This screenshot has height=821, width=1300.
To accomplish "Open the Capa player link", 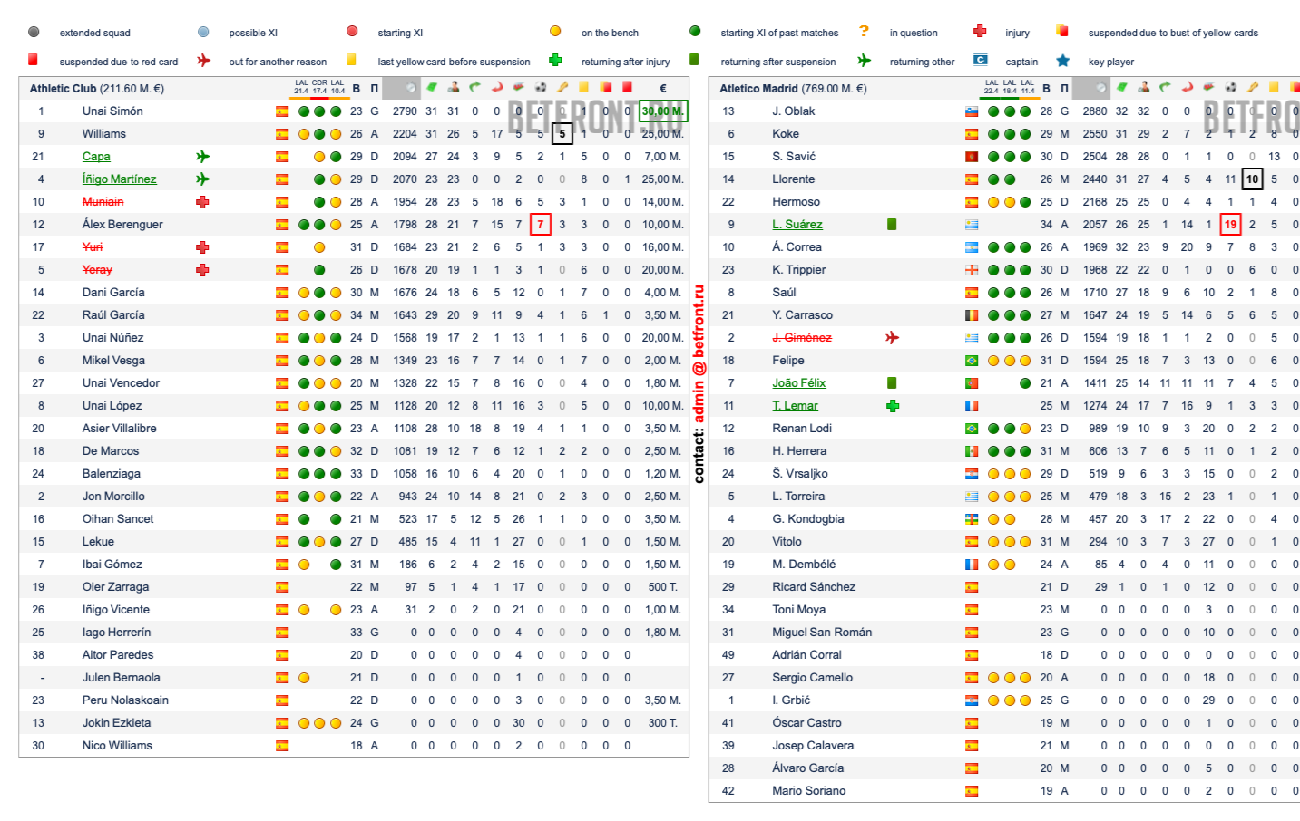I will 96,156.
